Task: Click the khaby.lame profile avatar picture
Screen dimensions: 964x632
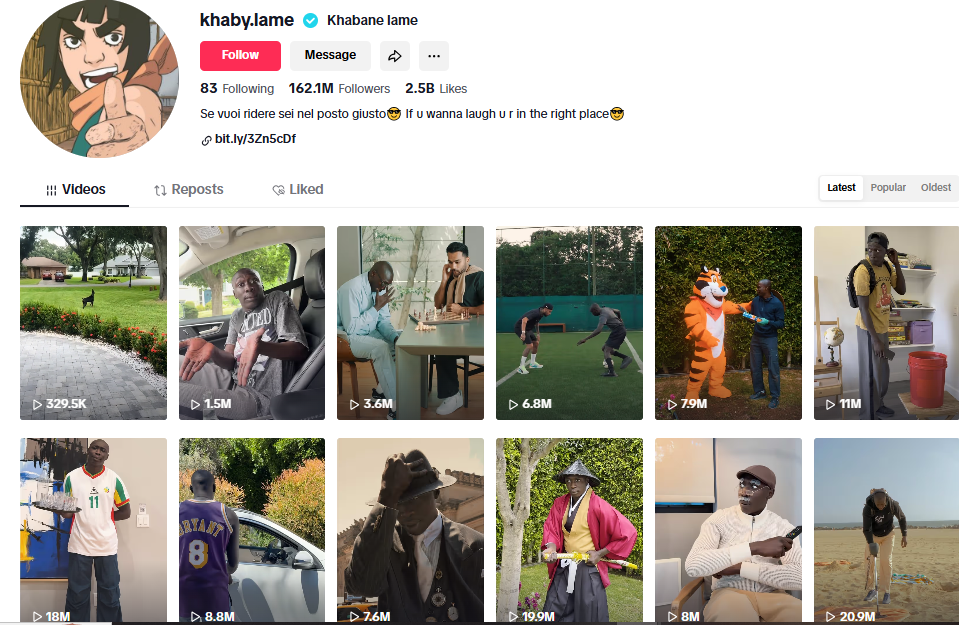Action: [99, 79]
